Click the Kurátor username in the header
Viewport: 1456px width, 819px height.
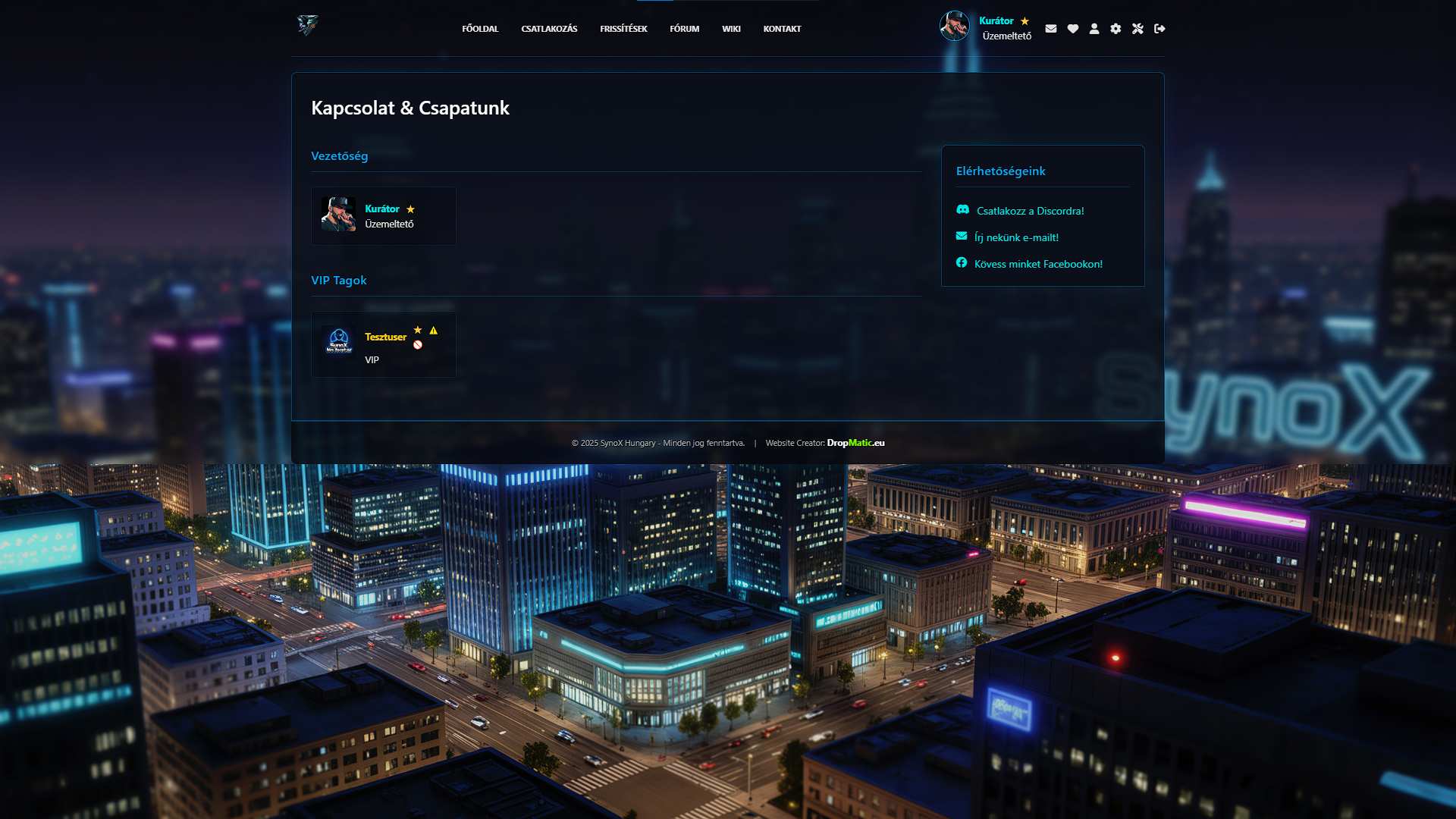tap(996, 21)
